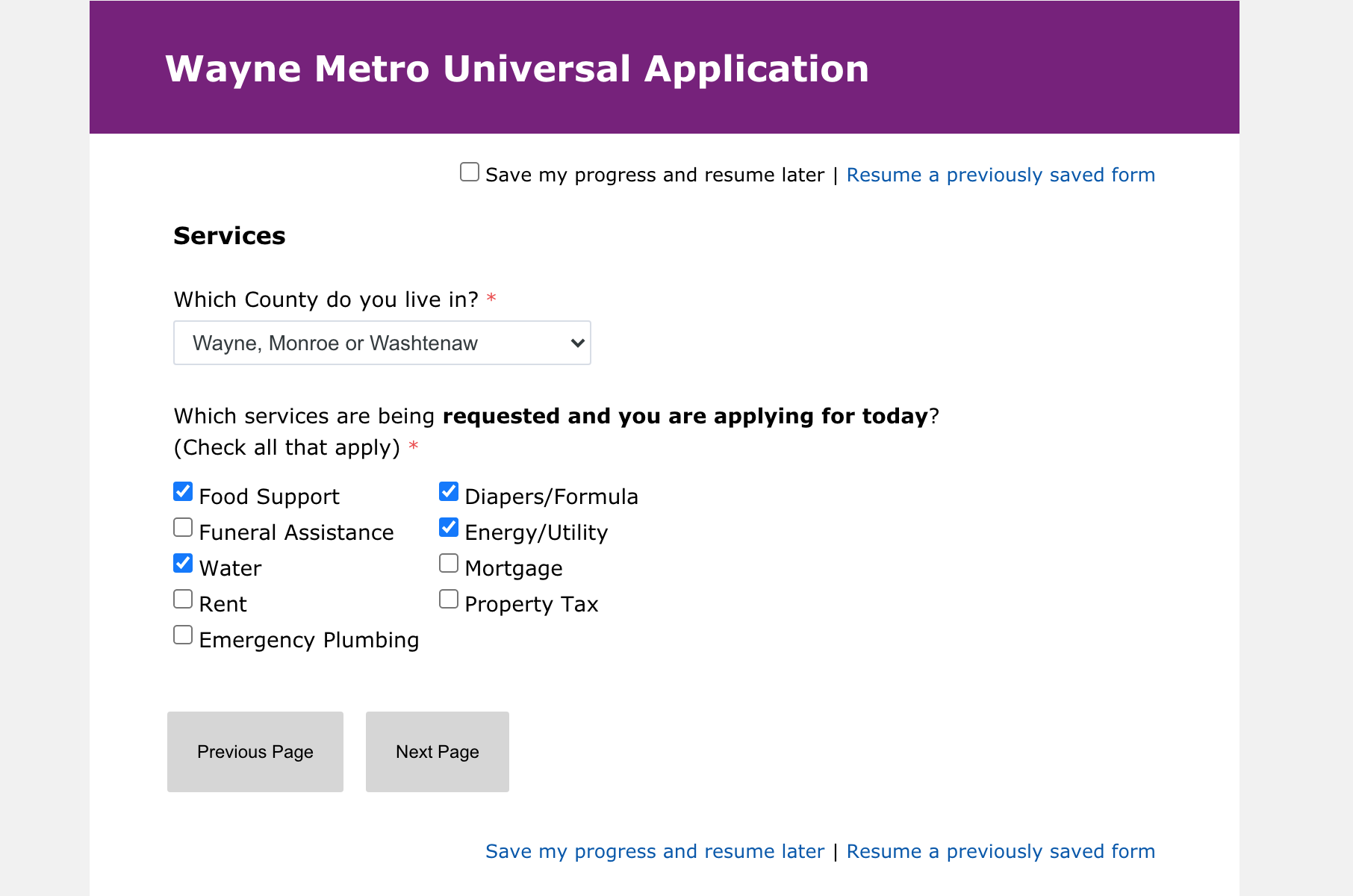
Task: Click the Services section heading
Action: point(229,236)
